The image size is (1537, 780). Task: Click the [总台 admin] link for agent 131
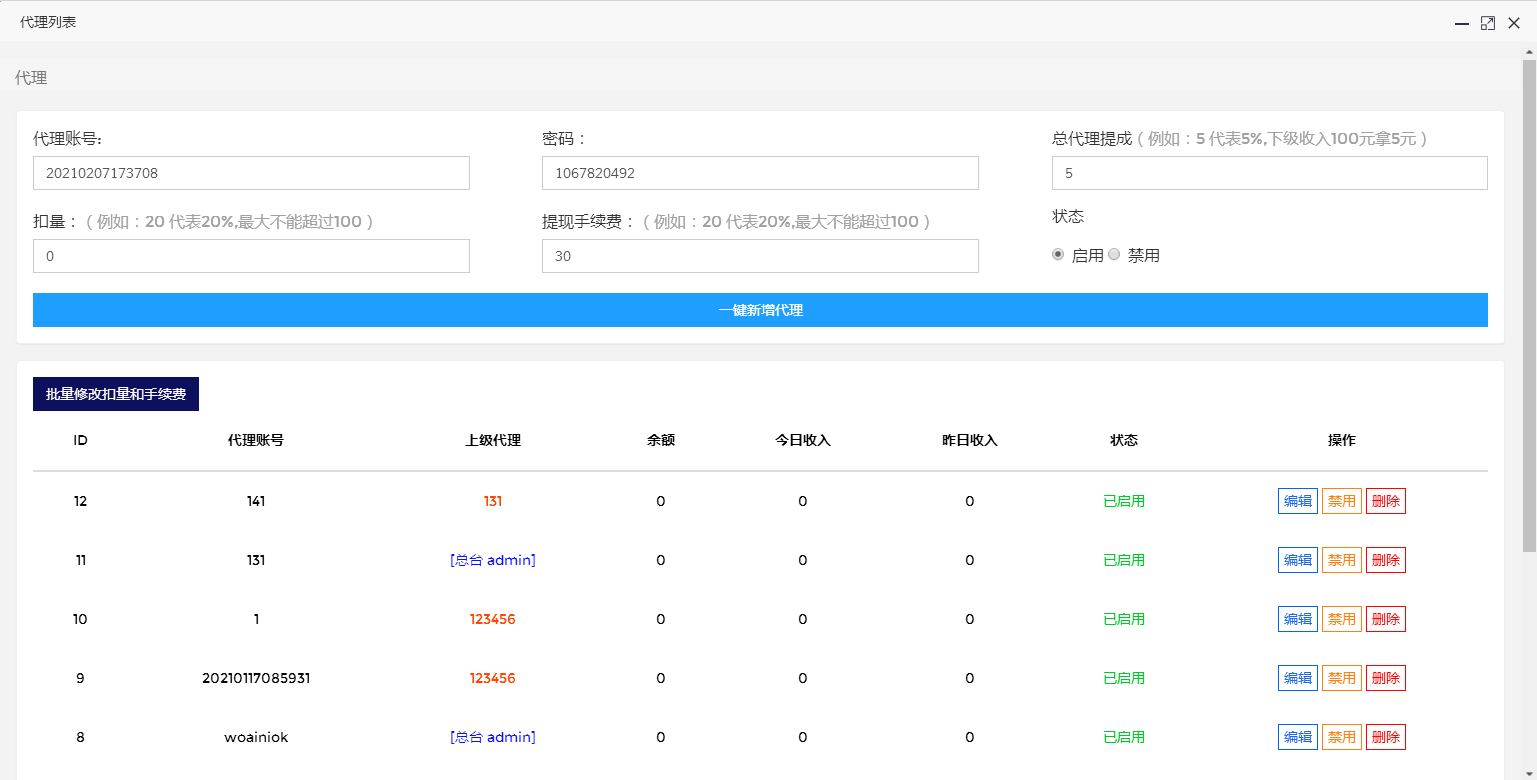(x=493, y=559)
